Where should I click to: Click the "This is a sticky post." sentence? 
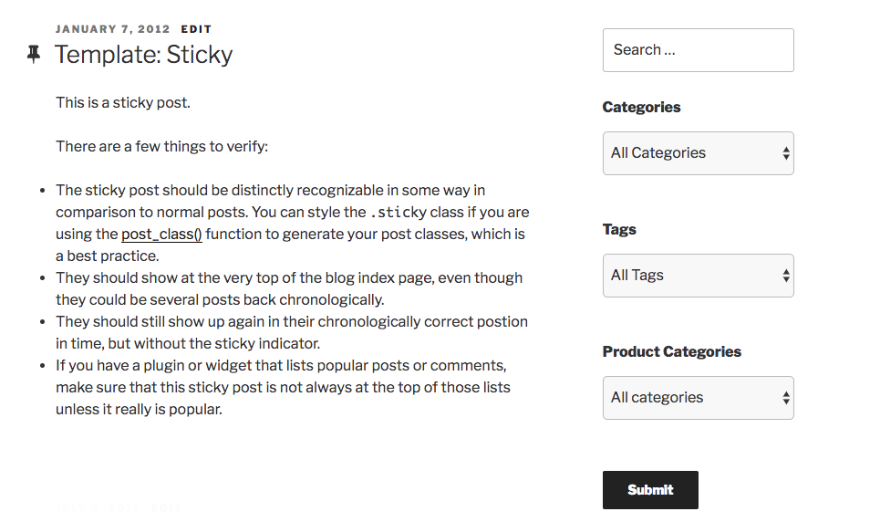123,102
